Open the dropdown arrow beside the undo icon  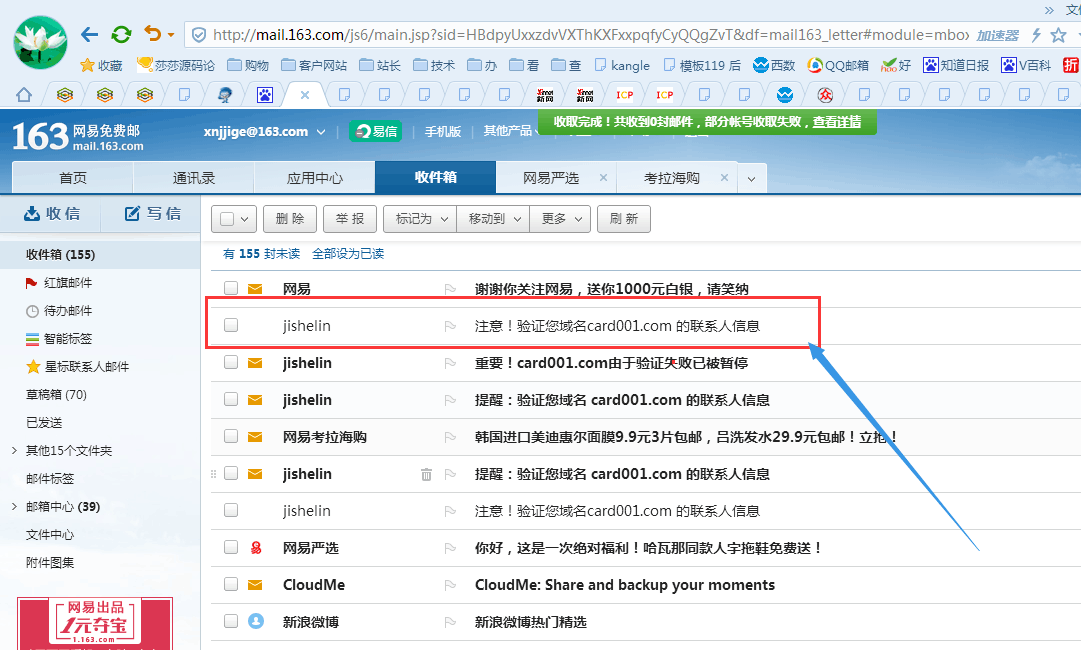171,34
